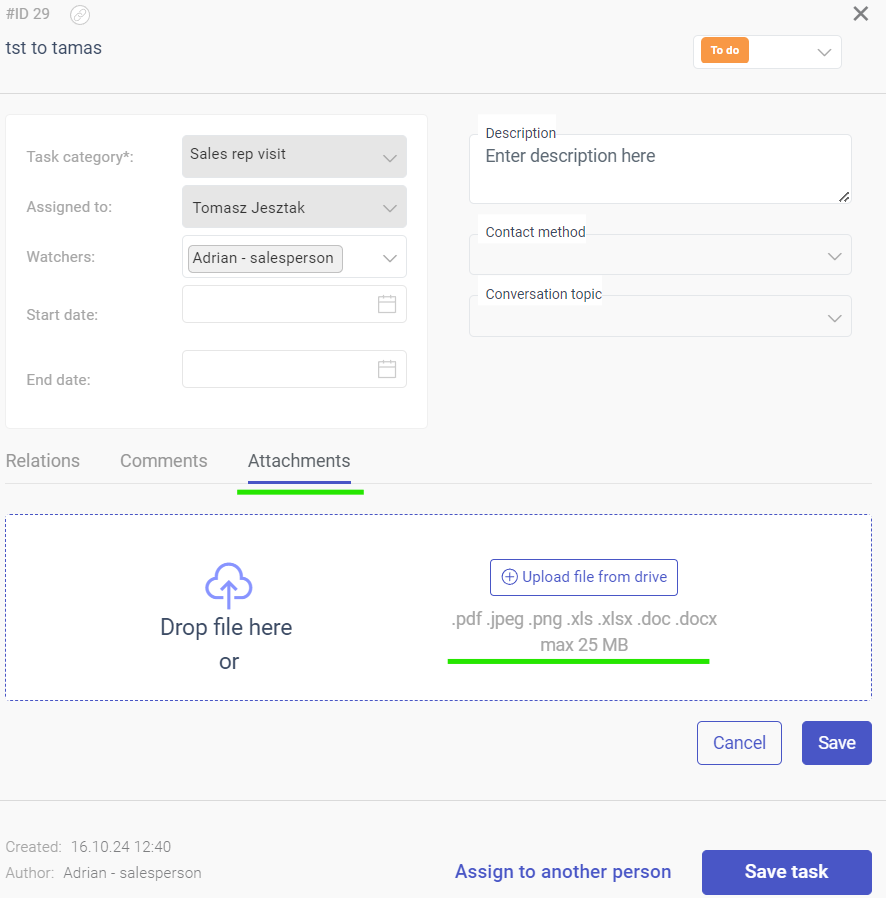Click the plus icon in Upload button

(509, 577)
